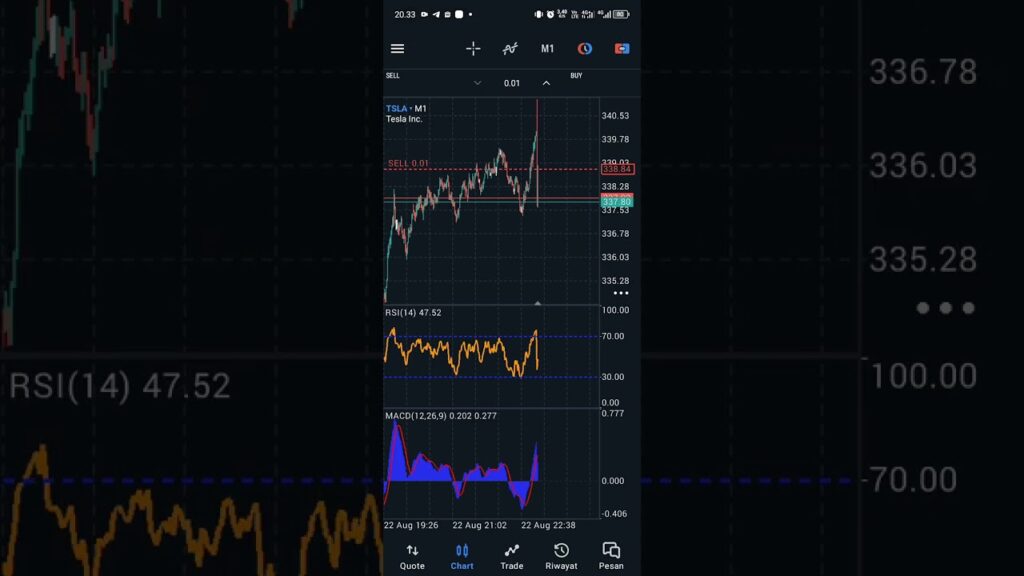Open the Riwayat history tab

[x=561, y=557]
